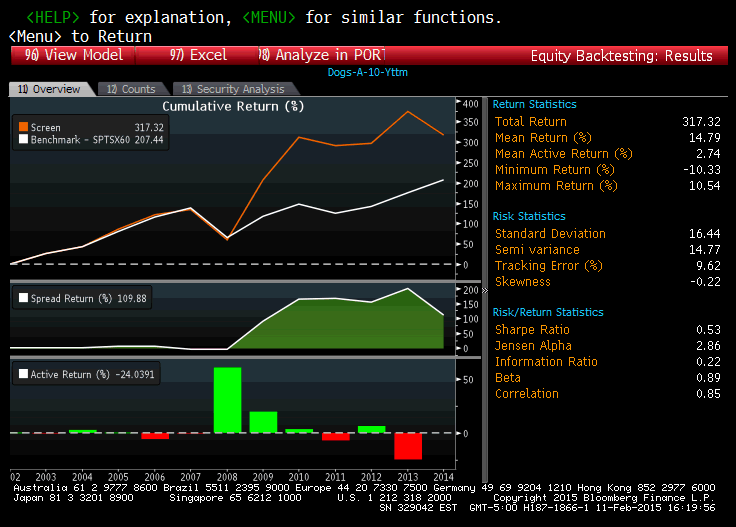Click the Risk/Return Statistics heading
Viewport: 736px width, 527px height.
(548, 312)
